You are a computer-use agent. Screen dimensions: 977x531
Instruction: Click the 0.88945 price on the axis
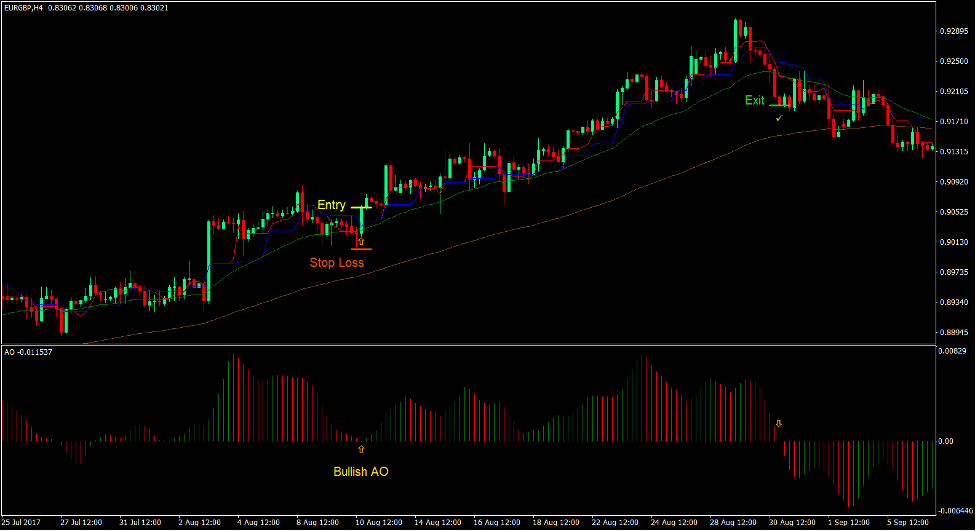[x=953, y=332]
